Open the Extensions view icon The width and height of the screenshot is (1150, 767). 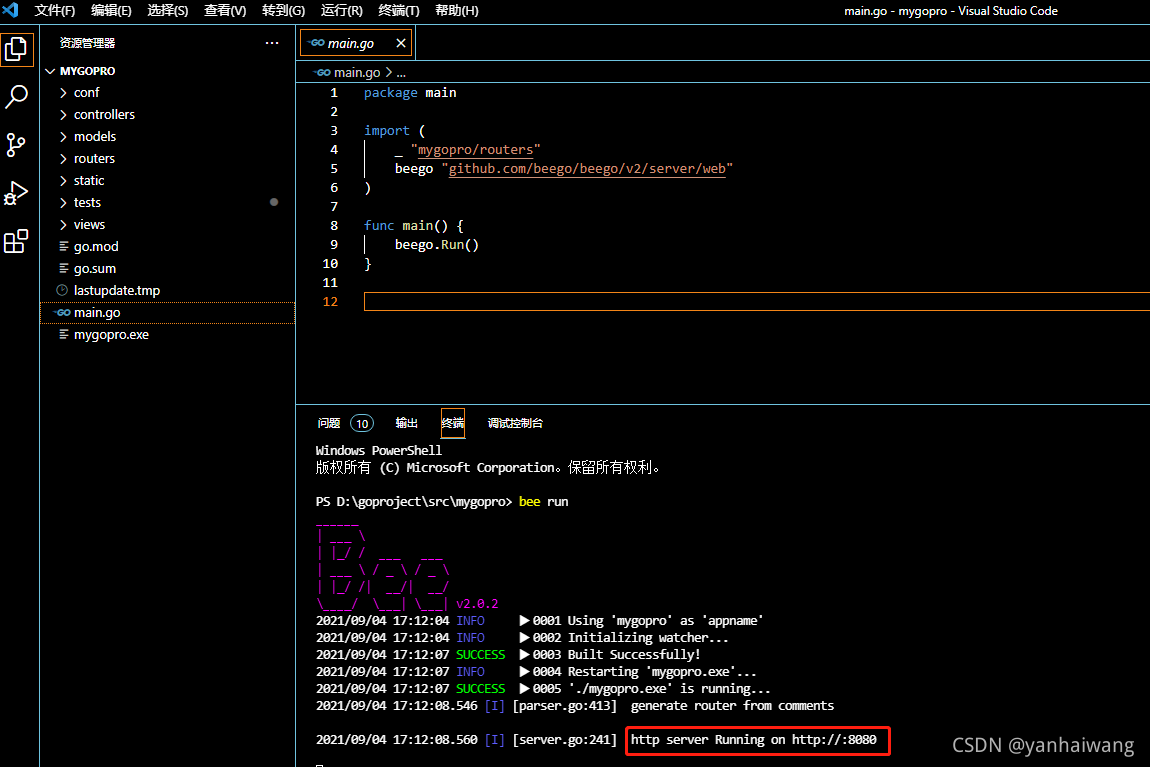point(16,241)
